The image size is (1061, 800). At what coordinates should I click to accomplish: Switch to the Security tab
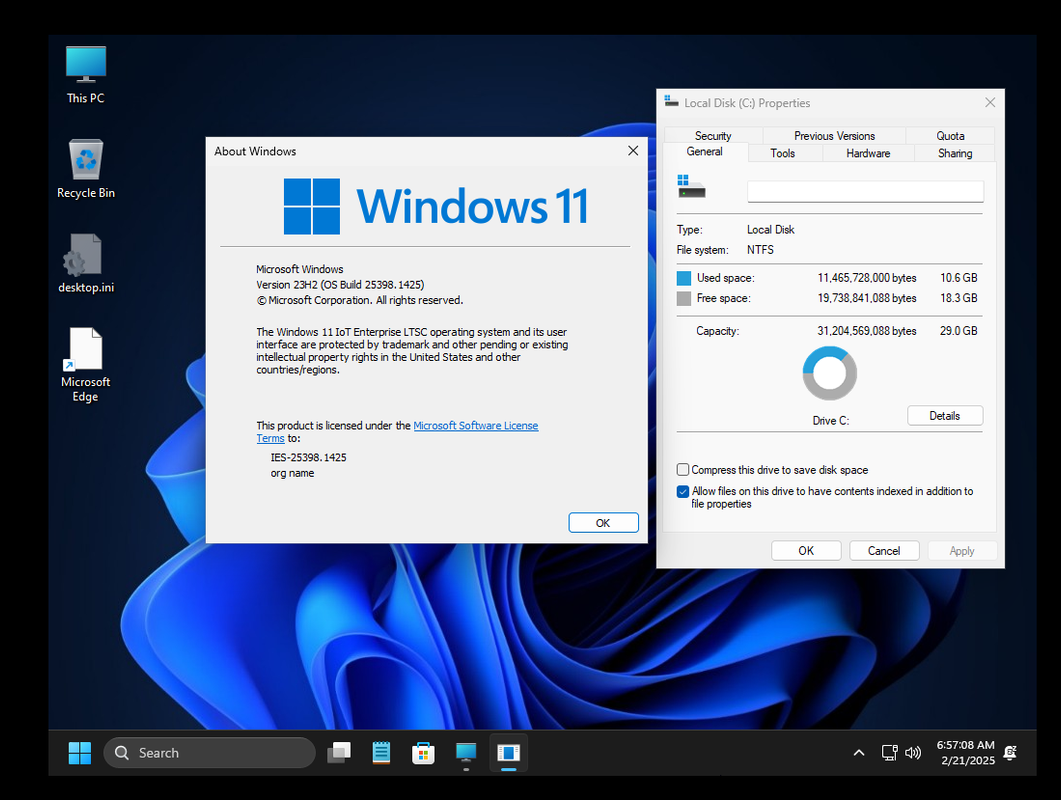(x=713, y=135)
